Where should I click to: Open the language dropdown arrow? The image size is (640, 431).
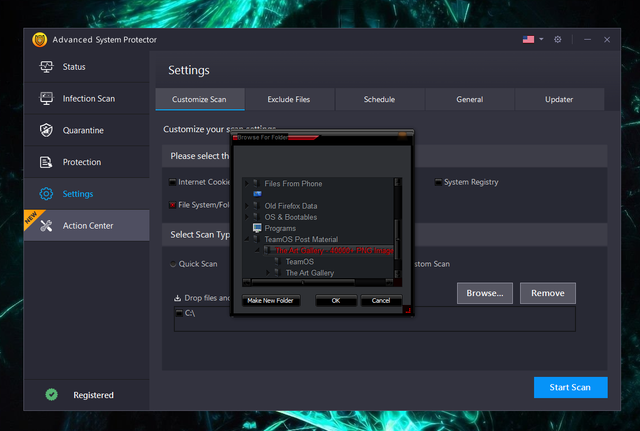click(x=541, y=39)
